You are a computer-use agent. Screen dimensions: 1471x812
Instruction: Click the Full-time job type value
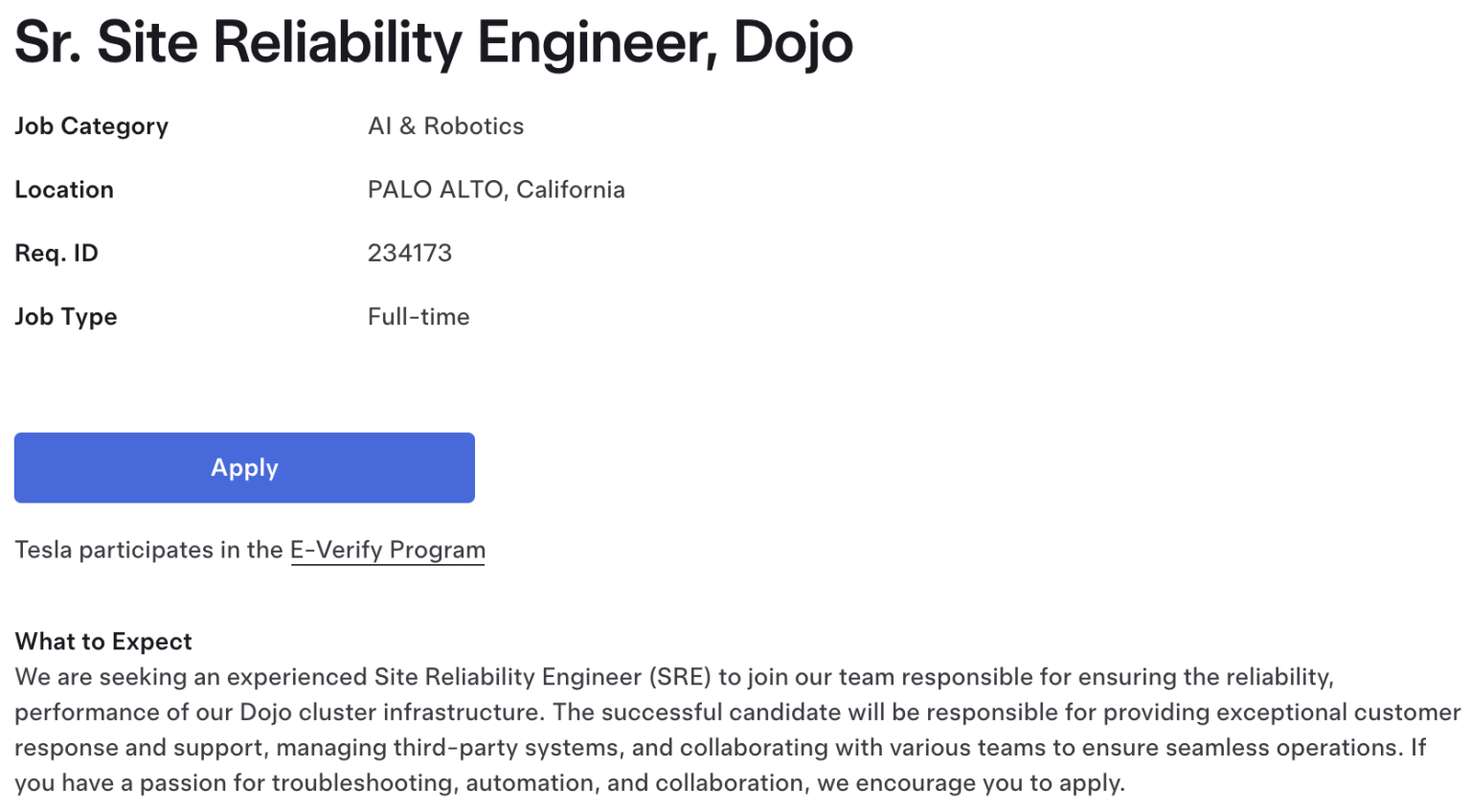coord(419,317)
